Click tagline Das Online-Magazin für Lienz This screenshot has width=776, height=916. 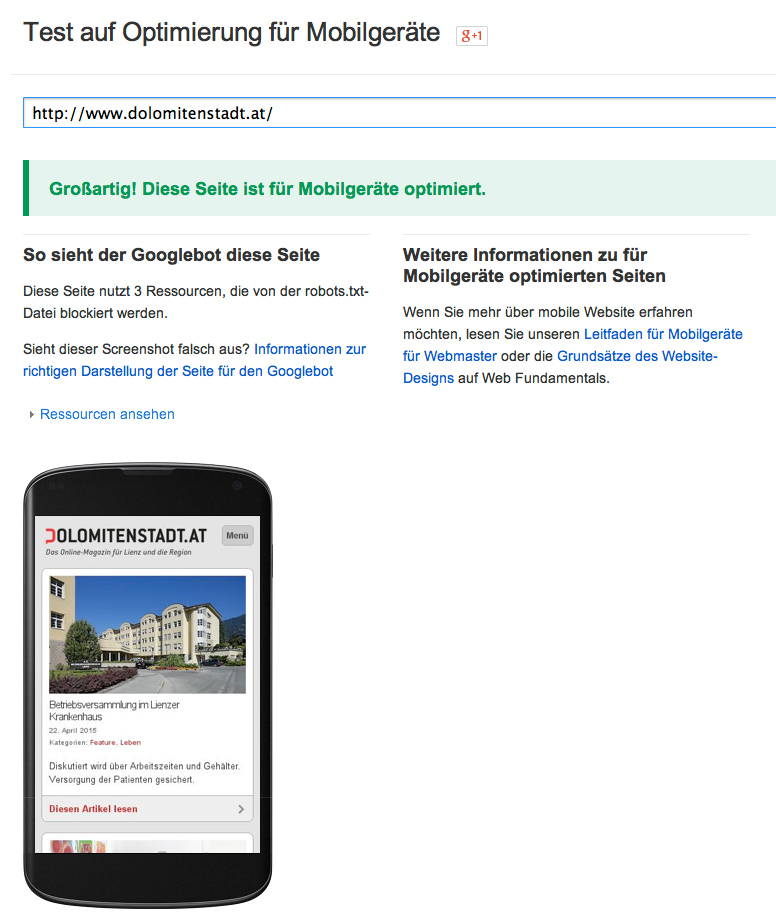point(119,552)
